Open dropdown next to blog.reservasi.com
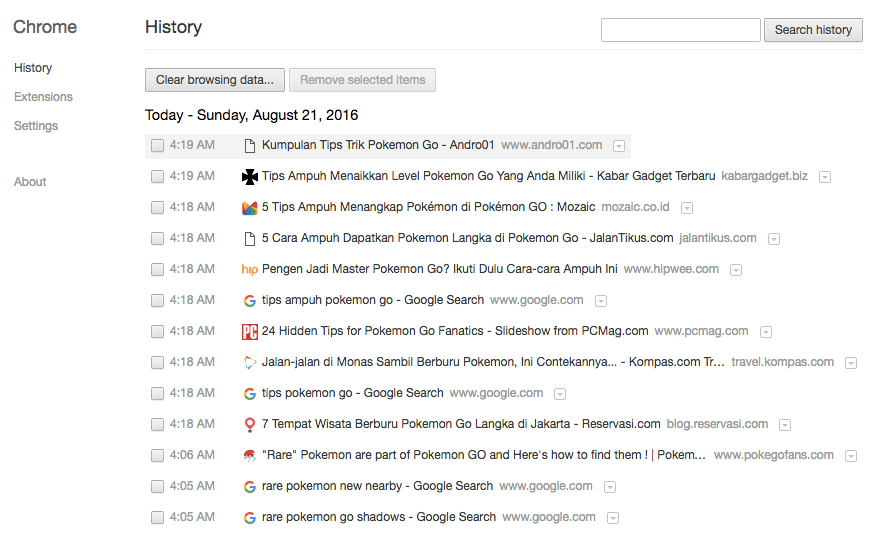Image resolution: width=895 pixels, height=536 pixels. tap(785, 425)
